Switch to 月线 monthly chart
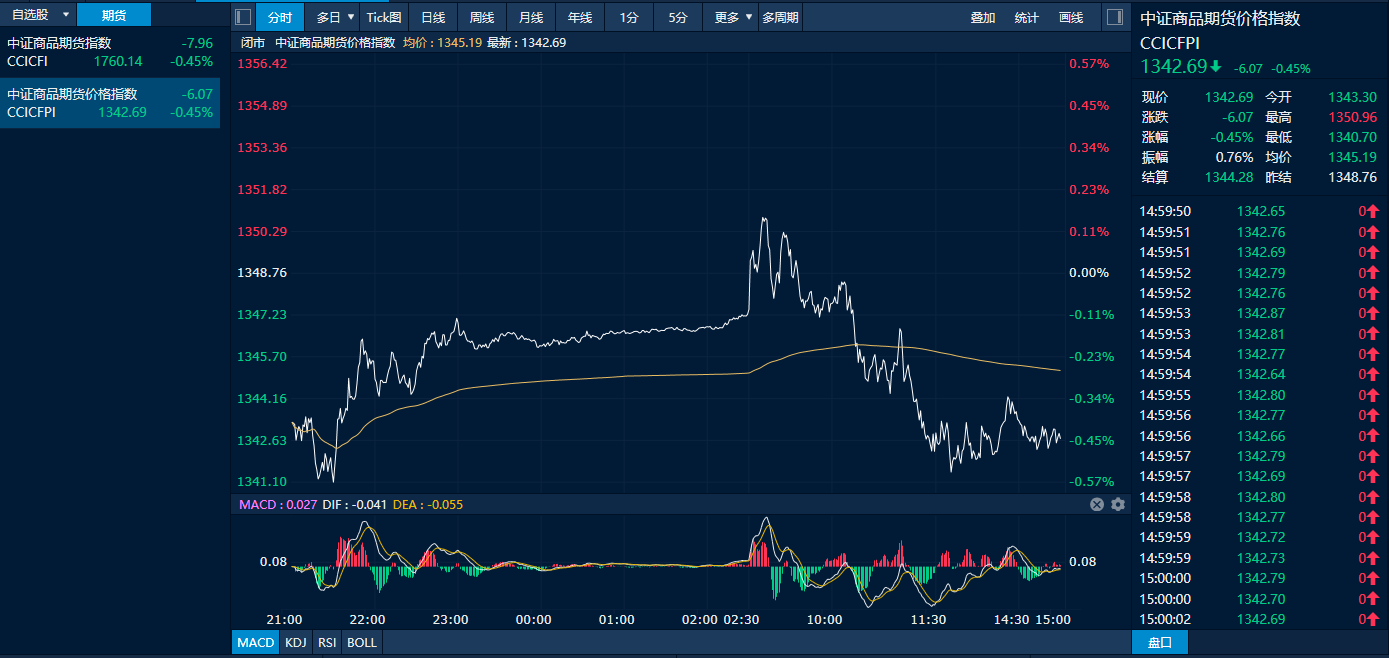This screenshot has width=1389, height=658. [x=531, y=17]
